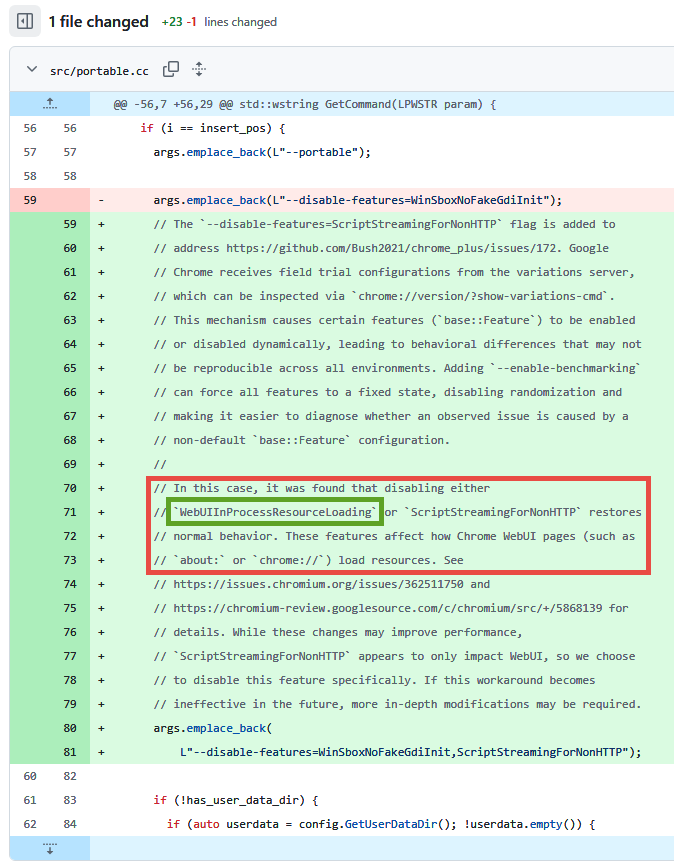Click the +23 added lines count
This screenshot has width=674, height=868.
pos(171,22)
